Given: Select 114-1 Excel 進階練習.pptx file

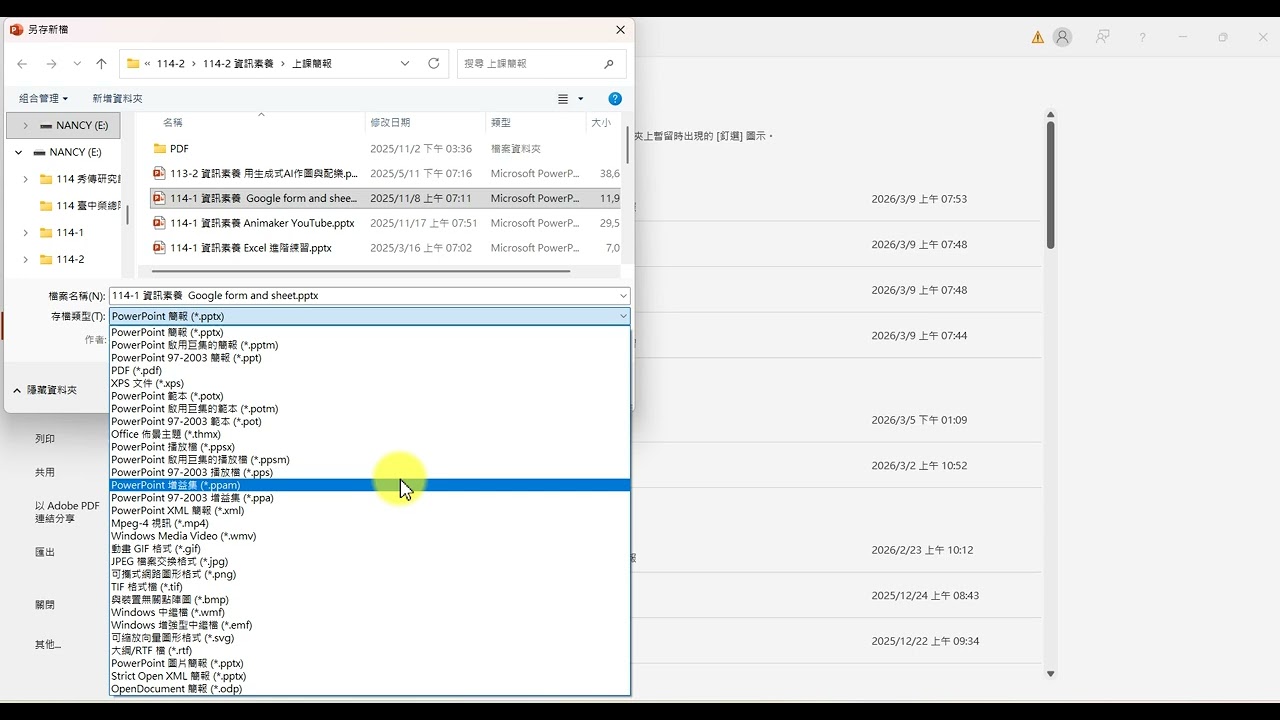Looking at the screenshot, I should click(x=384, y=248).
